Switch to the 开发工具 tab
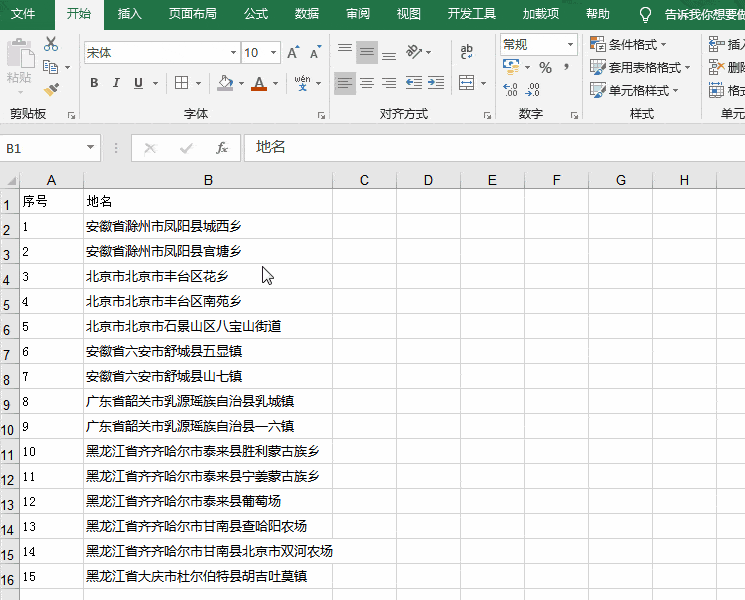 [471, 14]
